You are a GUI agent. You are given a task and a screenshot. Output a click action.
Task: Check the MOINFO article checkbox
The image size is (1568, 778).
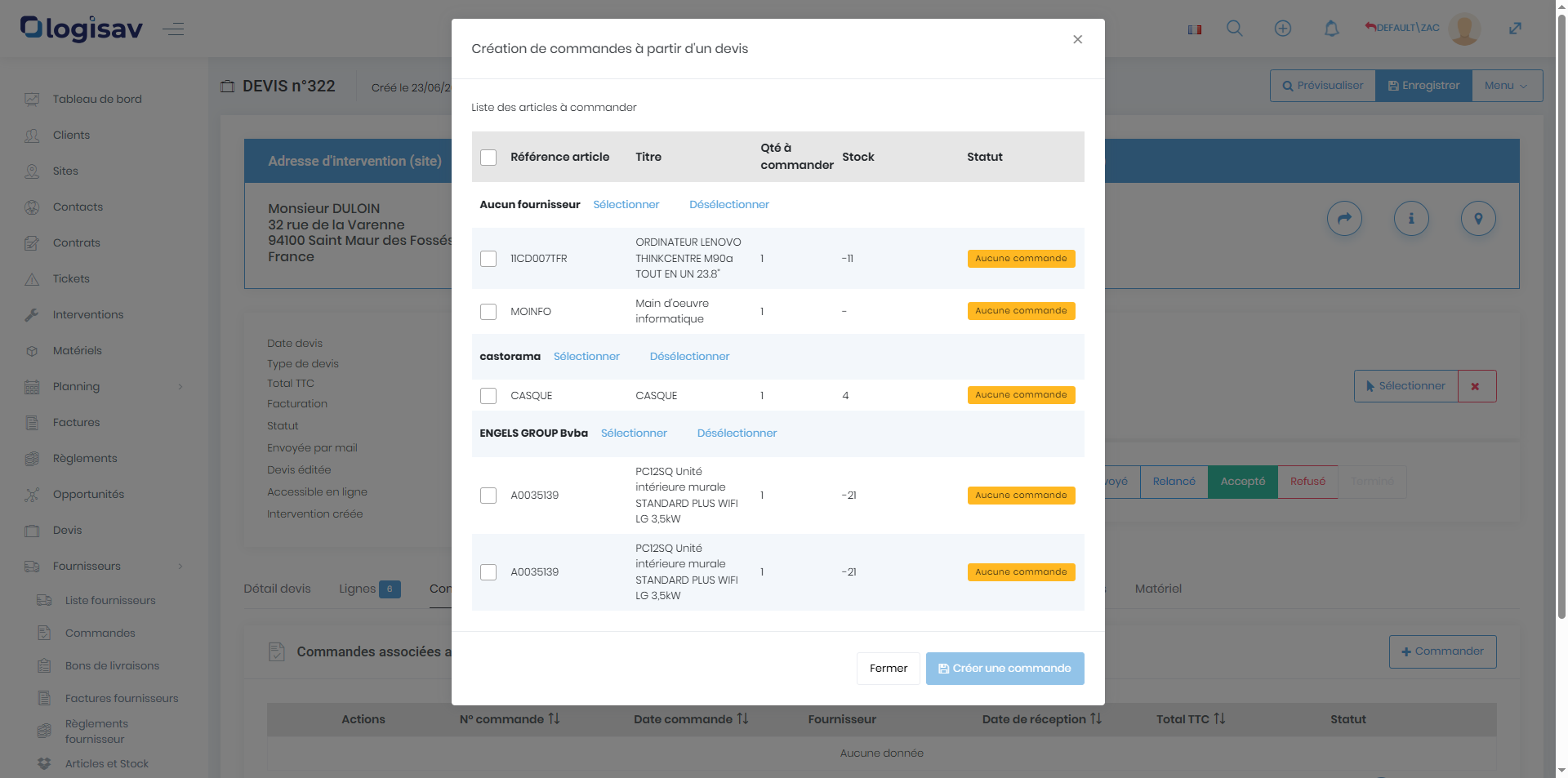click(x=488, y=312)
